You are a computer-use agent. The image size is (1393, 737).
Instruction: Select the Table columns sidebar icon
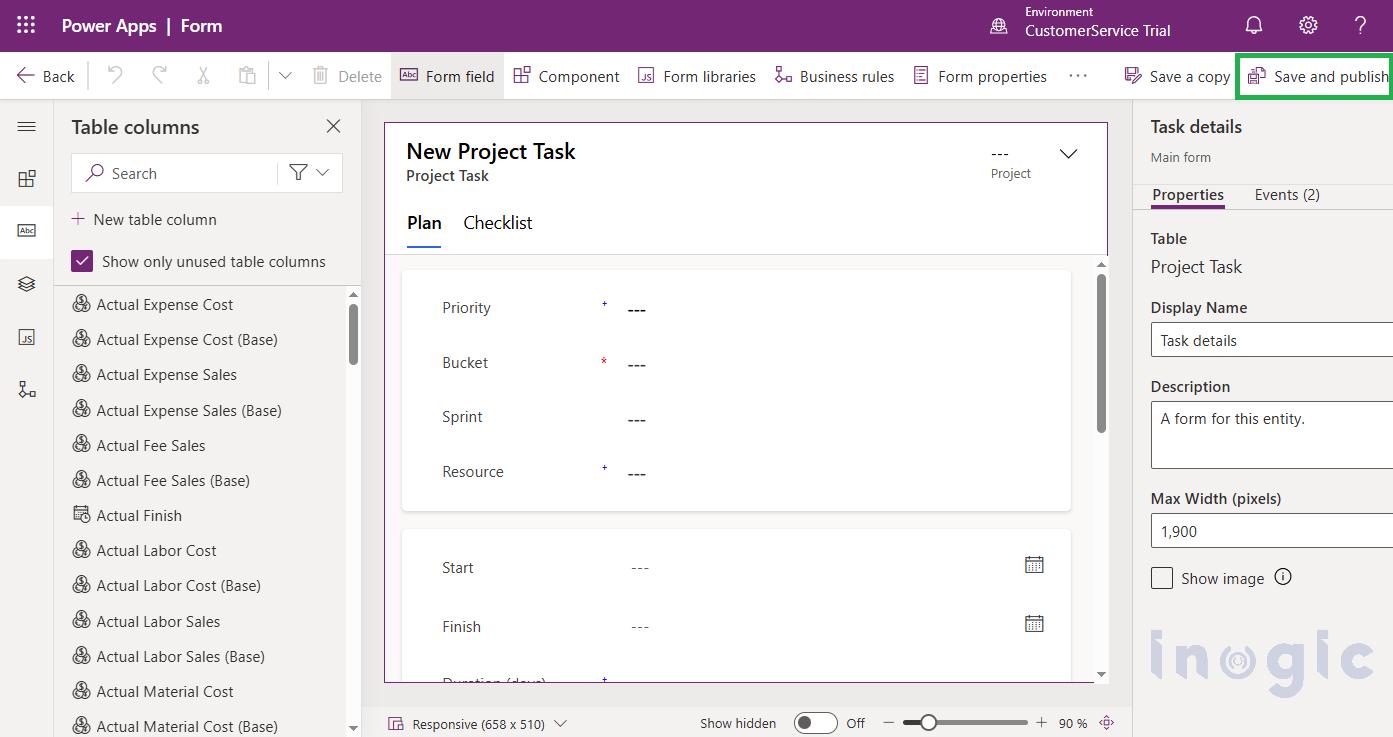point(26,230)
